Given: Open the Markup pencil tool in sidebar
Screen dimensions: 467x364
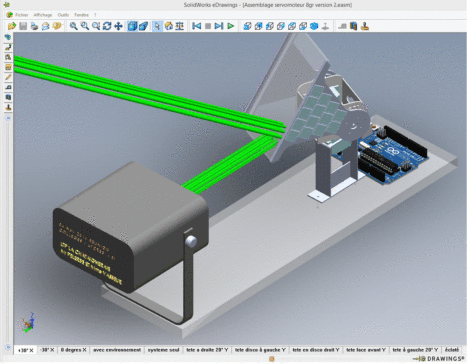Looking at the screenshot, I should (x=8, y=77).
